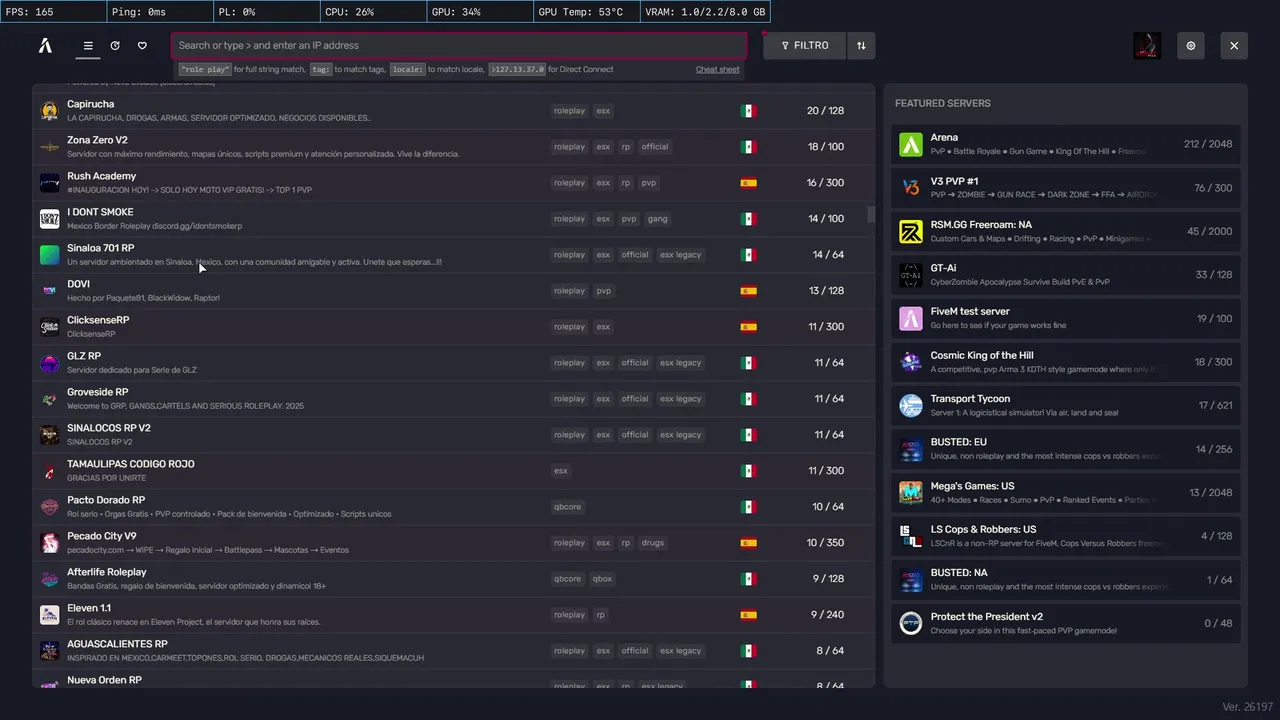Open the BUSTED: NA featured server
1280x720 pixels.
pos(1066,579)
